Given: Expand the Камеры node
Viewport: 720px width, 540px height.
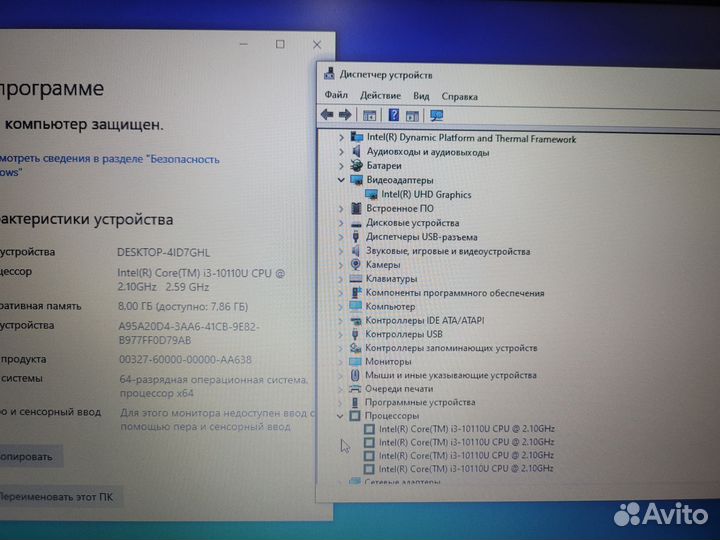Looking at the screenshot, I should [x=340, y=265].
